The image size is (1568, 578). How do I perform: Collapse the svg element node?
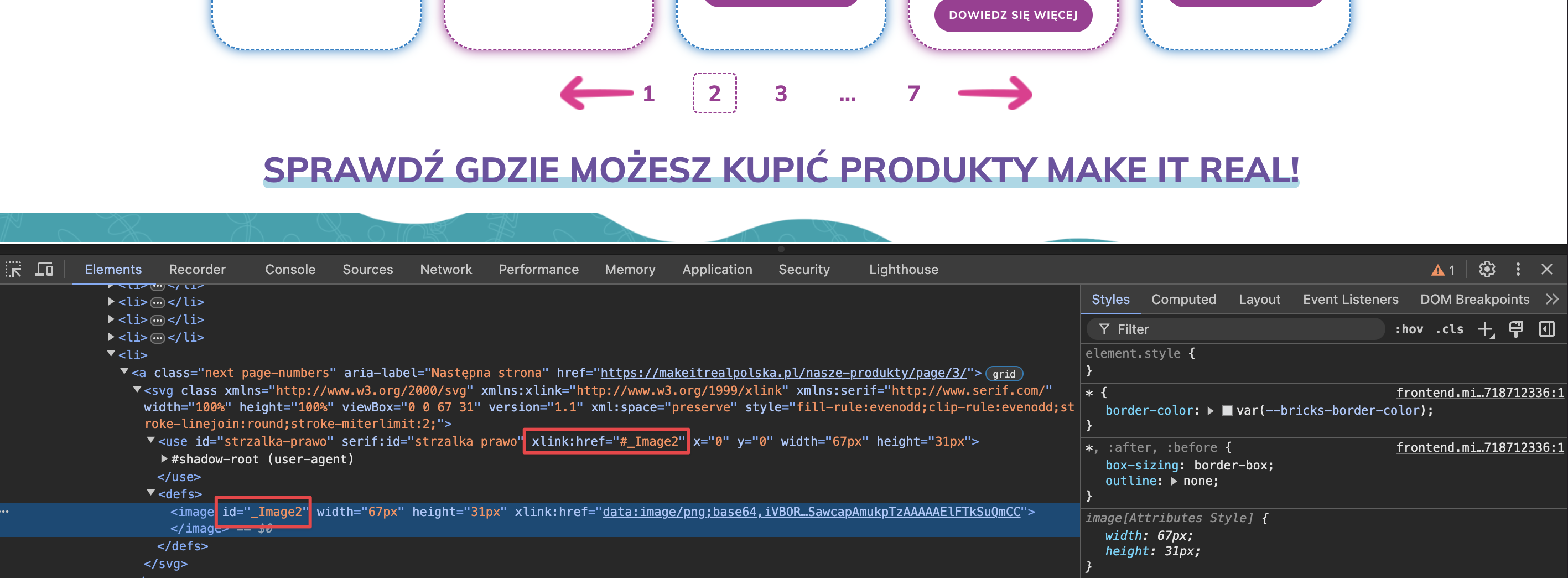[138, 390]
